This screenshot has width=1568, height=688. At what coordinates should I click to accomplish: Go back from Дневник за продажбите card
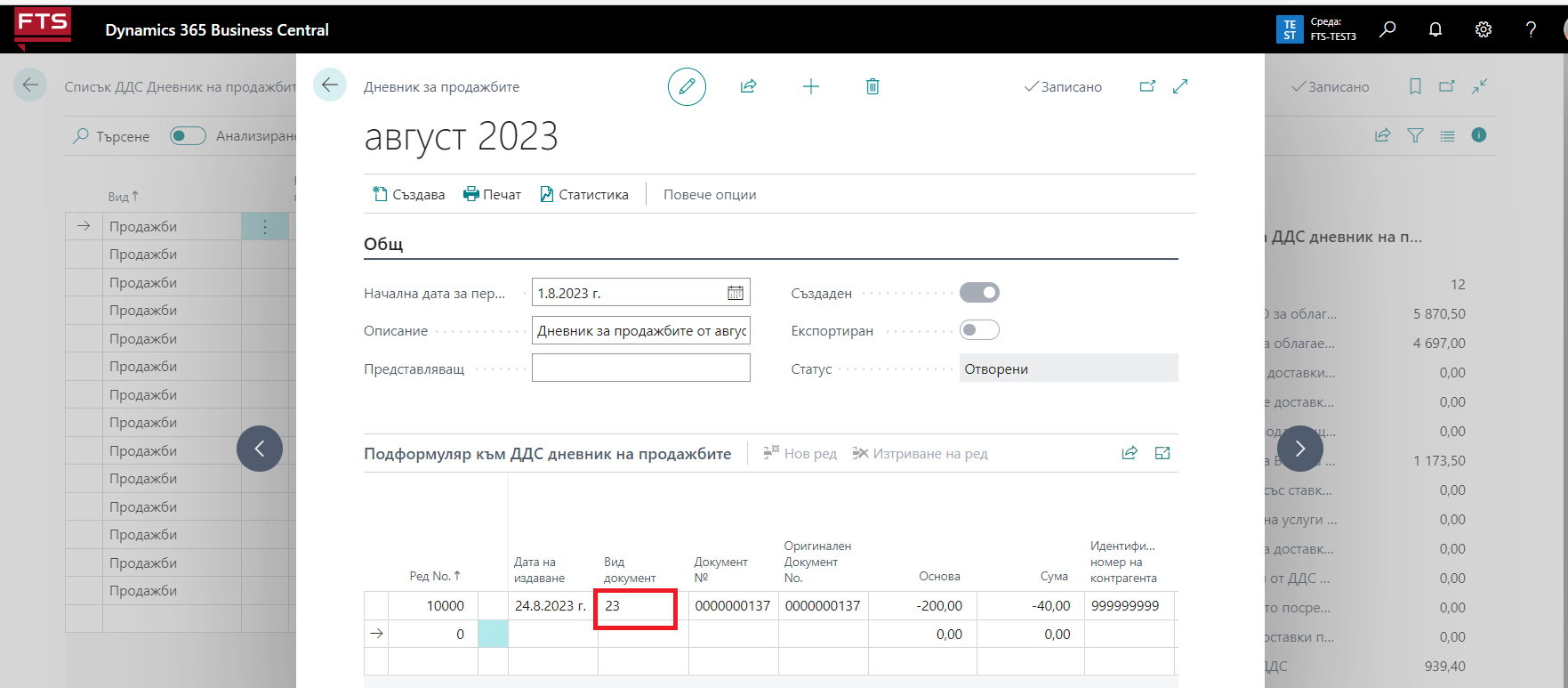click(330, 85)
